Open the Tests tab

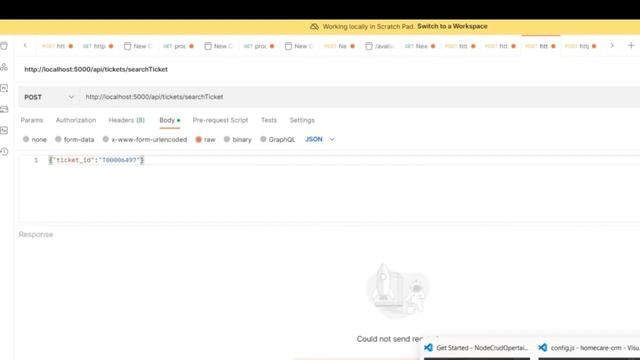coord(269,120)
